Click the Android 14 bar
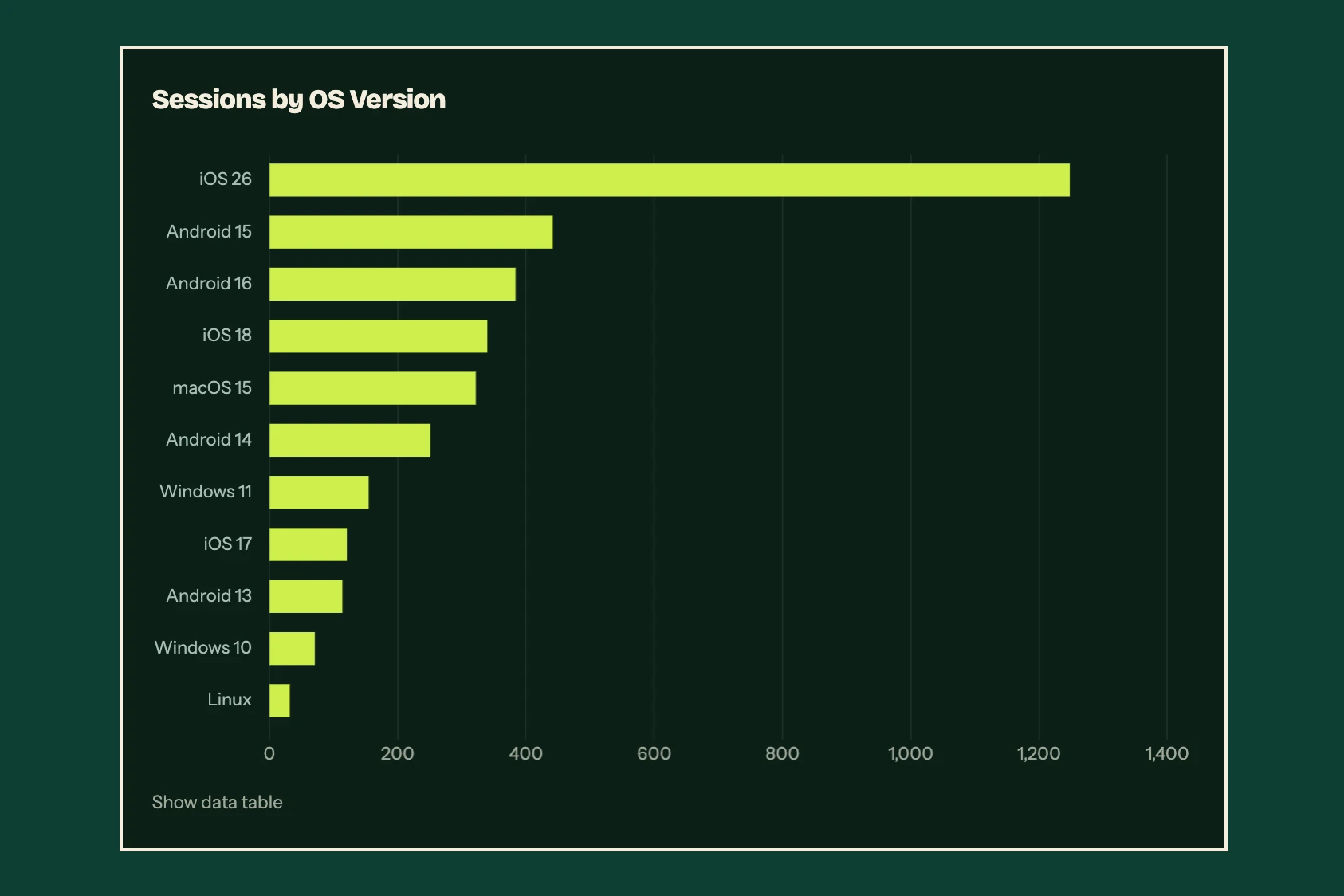The height and width of the screenshot is (896, 1344). coord(350,440)
